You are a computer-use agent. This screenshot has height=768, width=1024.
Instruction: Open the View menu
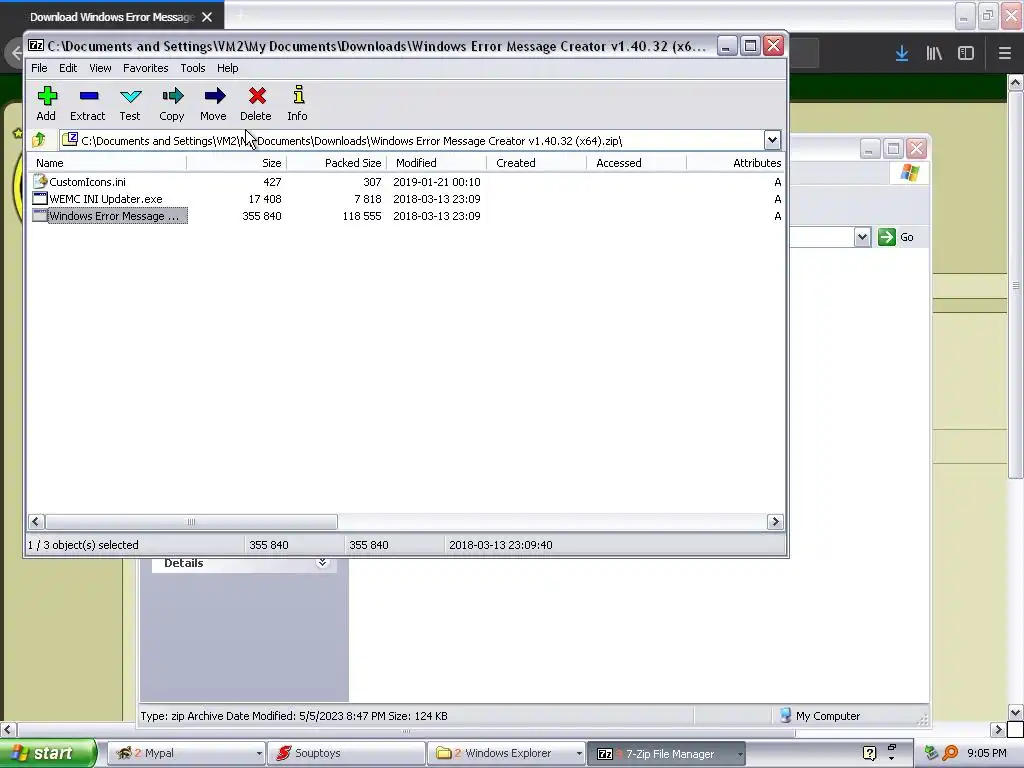100,68
